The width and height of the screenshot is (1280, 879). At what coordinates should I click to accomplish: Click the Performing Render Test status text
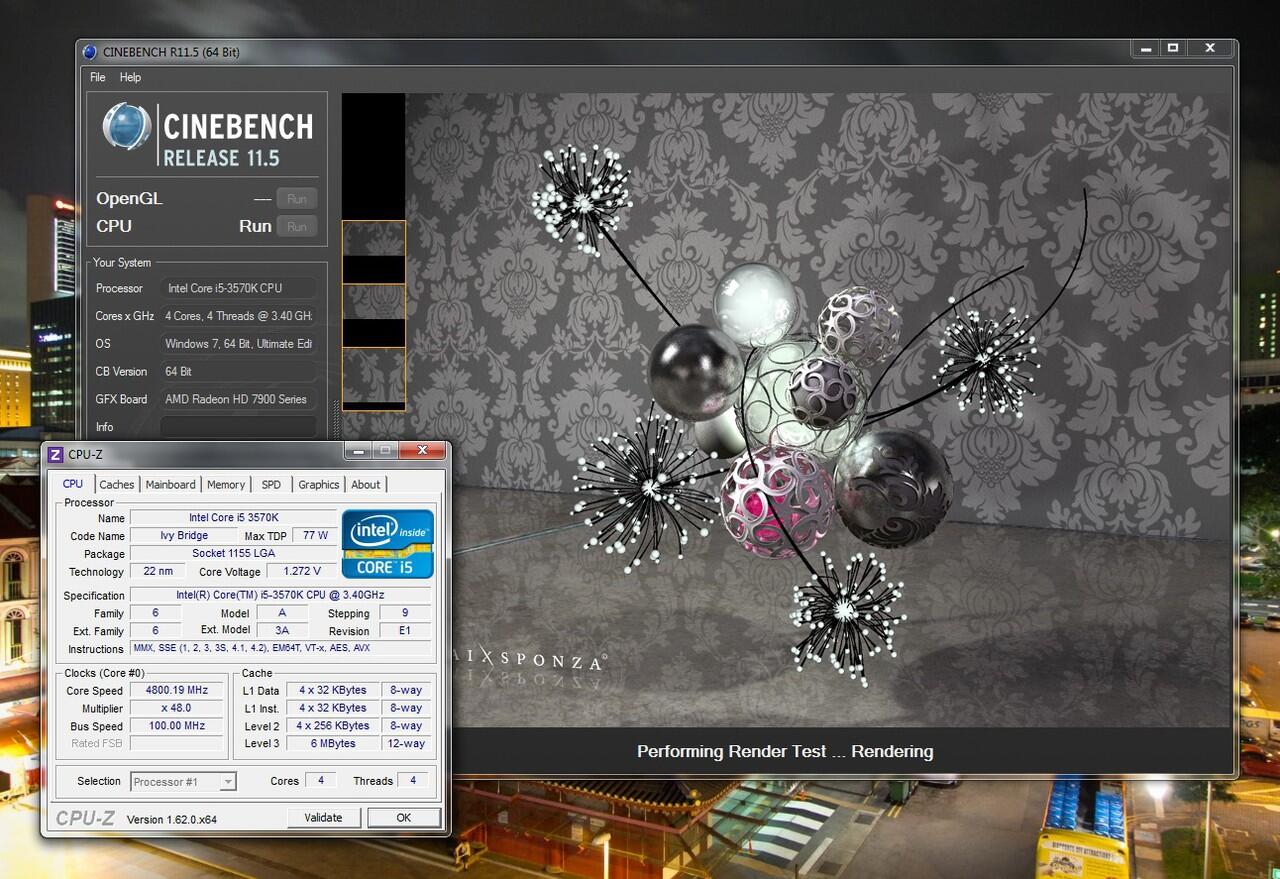[785, 752]
